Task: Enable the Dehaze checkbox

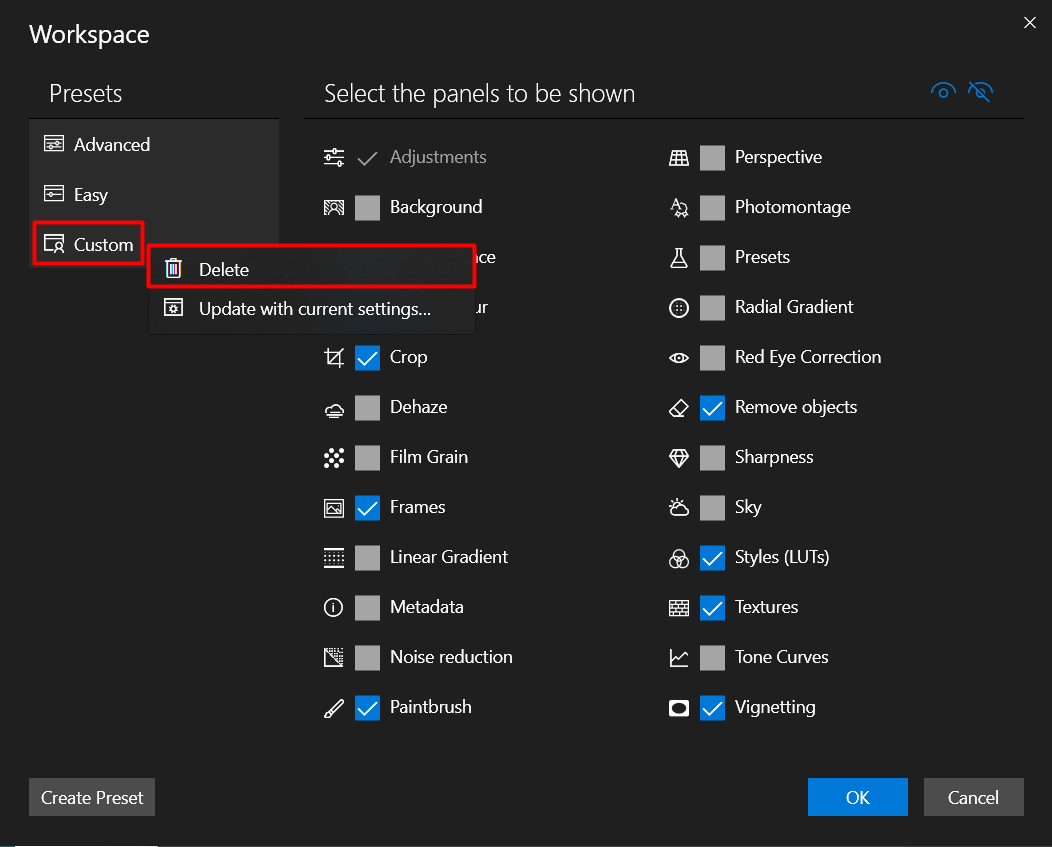Action: click(x=367, y=408)
